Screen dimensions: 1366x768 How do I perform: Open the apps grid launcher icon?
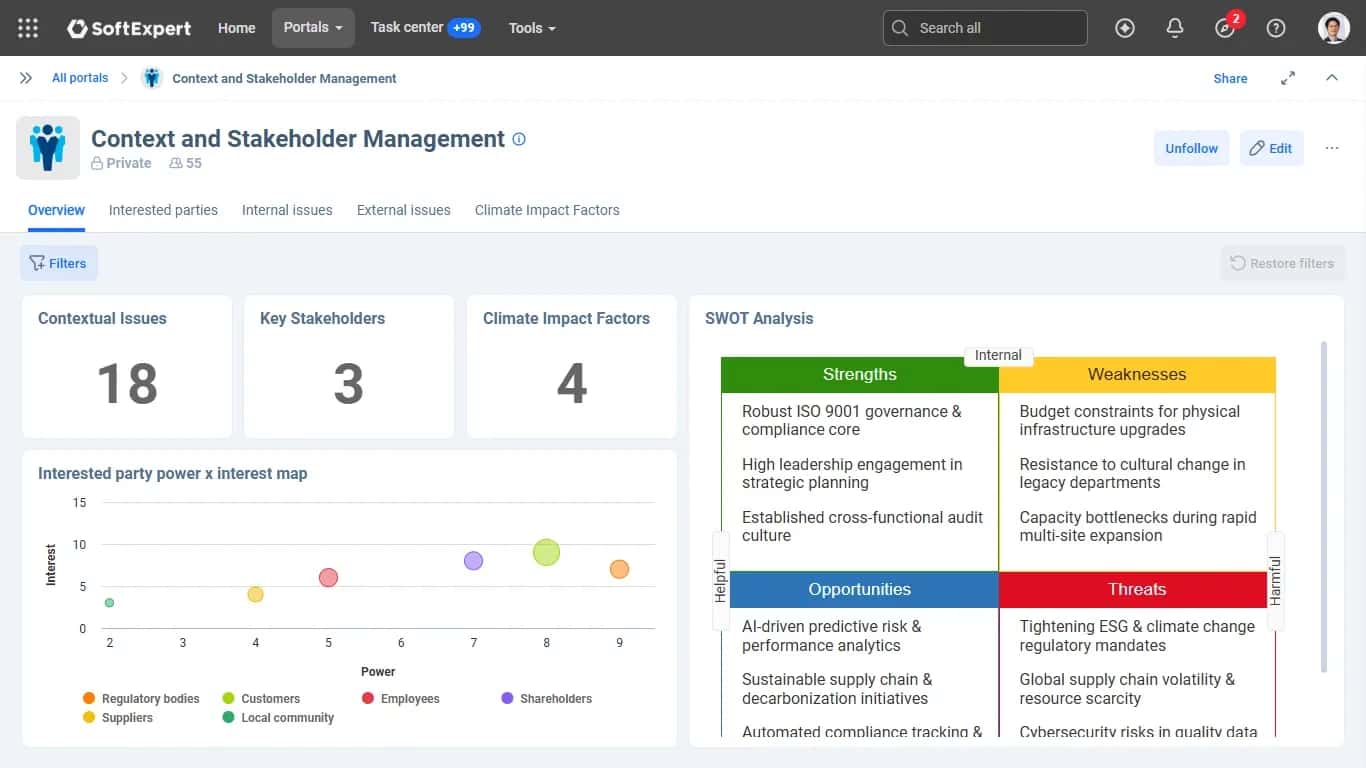(28, 28)
